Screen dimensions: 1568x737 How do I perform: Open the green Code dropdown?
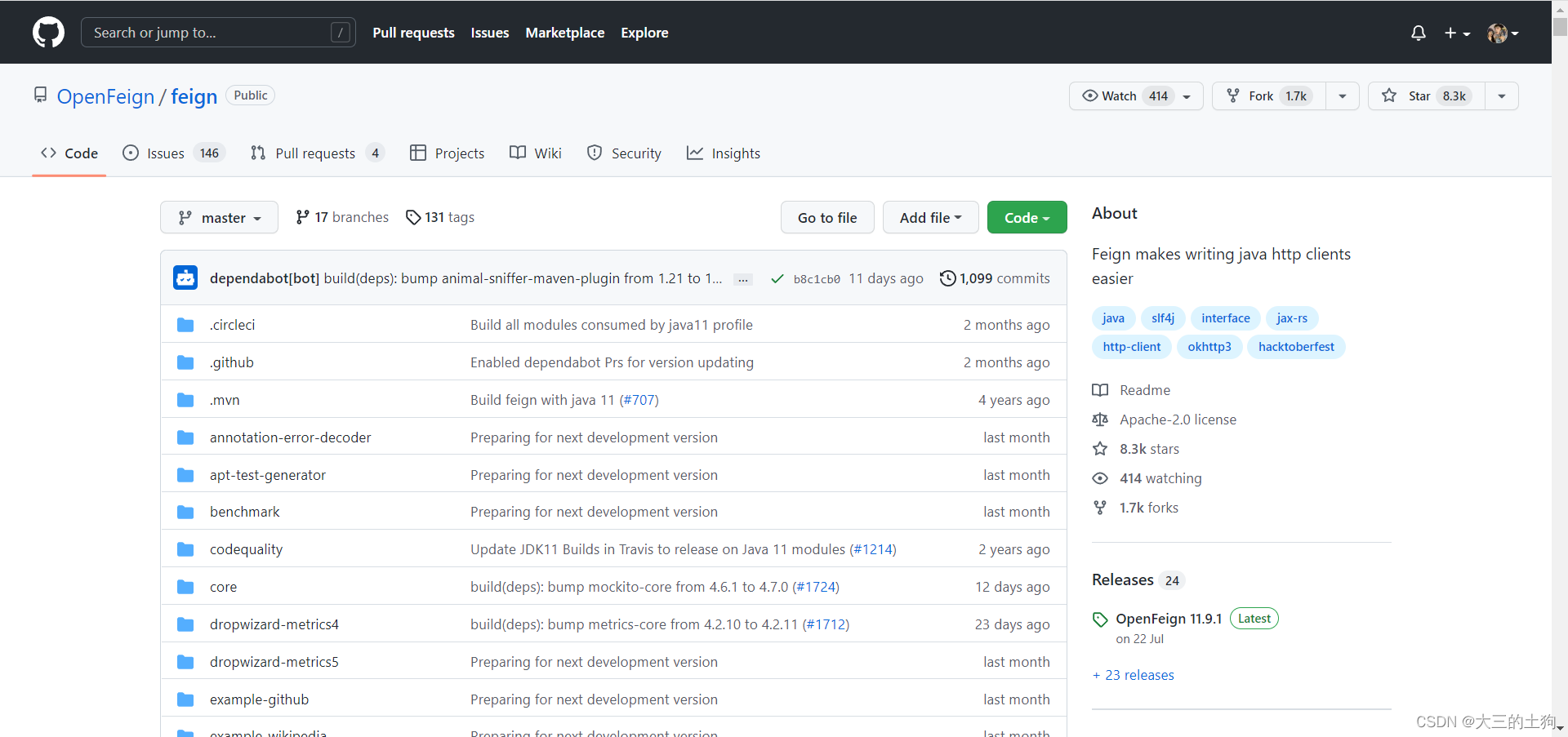[x=1027, y=217]
